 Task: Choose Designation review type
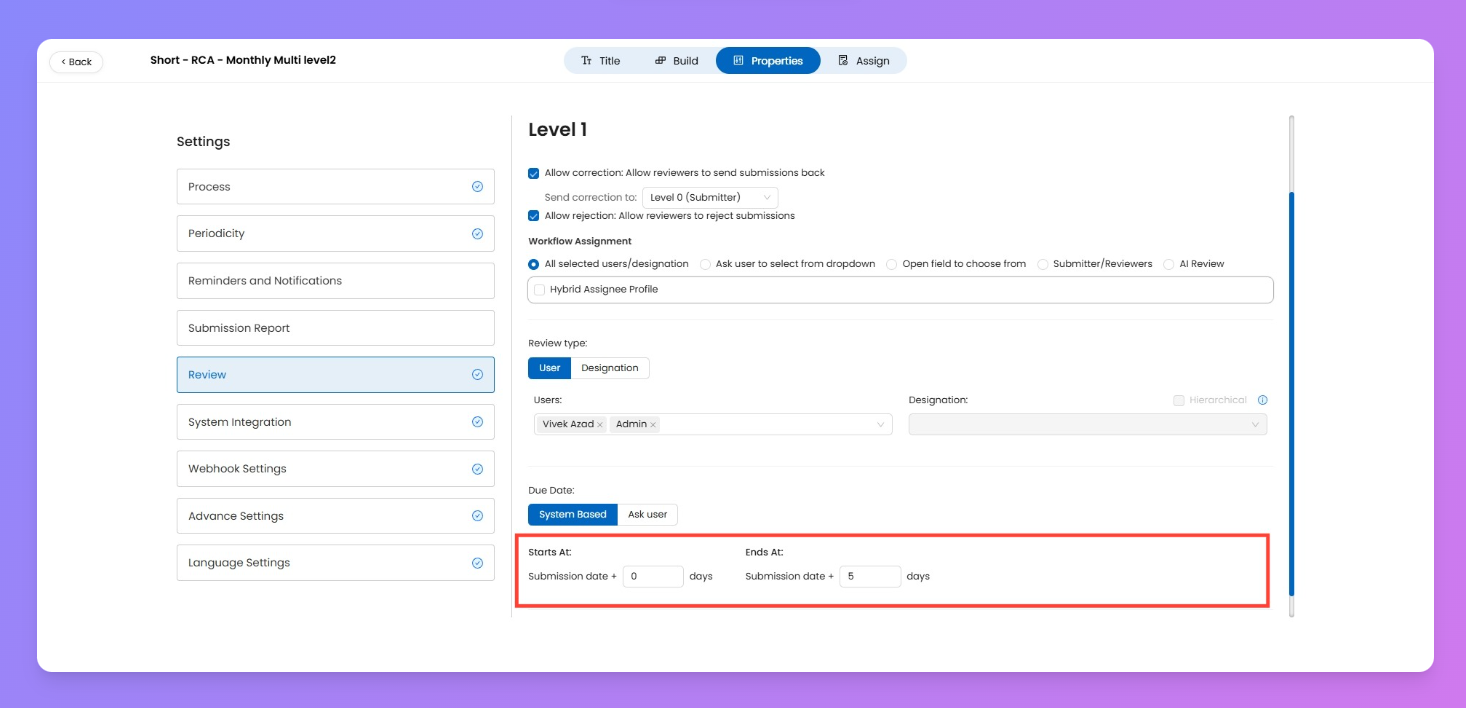pyautogui.click(x=610, y=368)
